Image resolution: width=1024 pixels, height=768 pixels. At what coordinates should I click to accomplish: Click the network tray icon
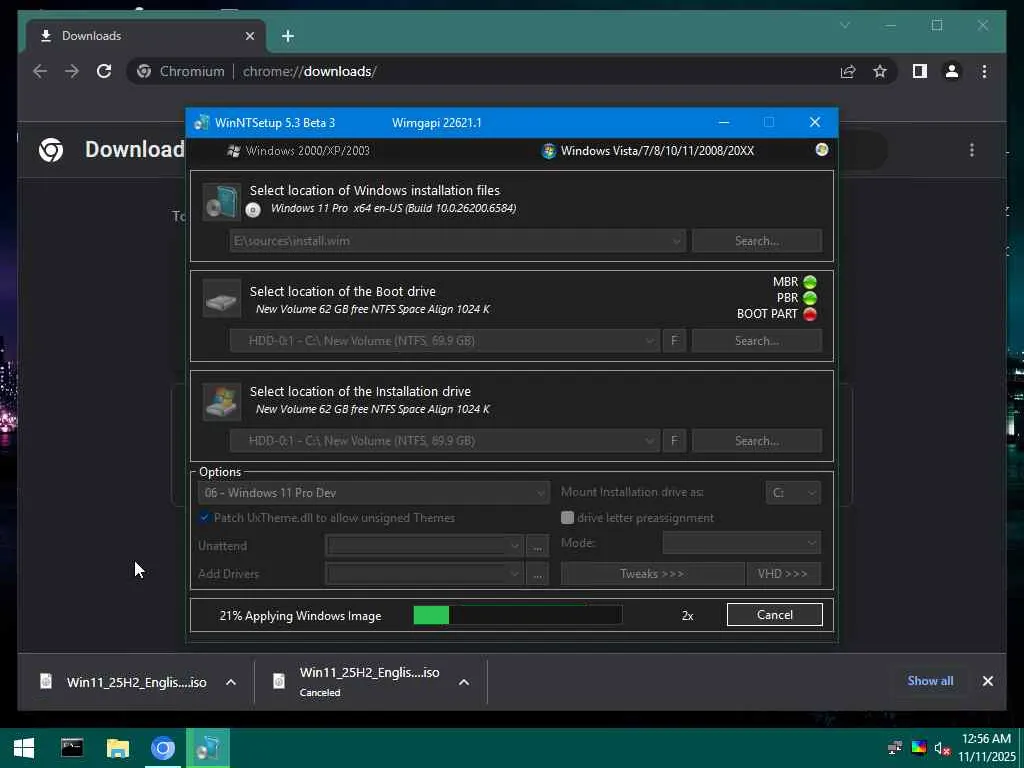895,748
